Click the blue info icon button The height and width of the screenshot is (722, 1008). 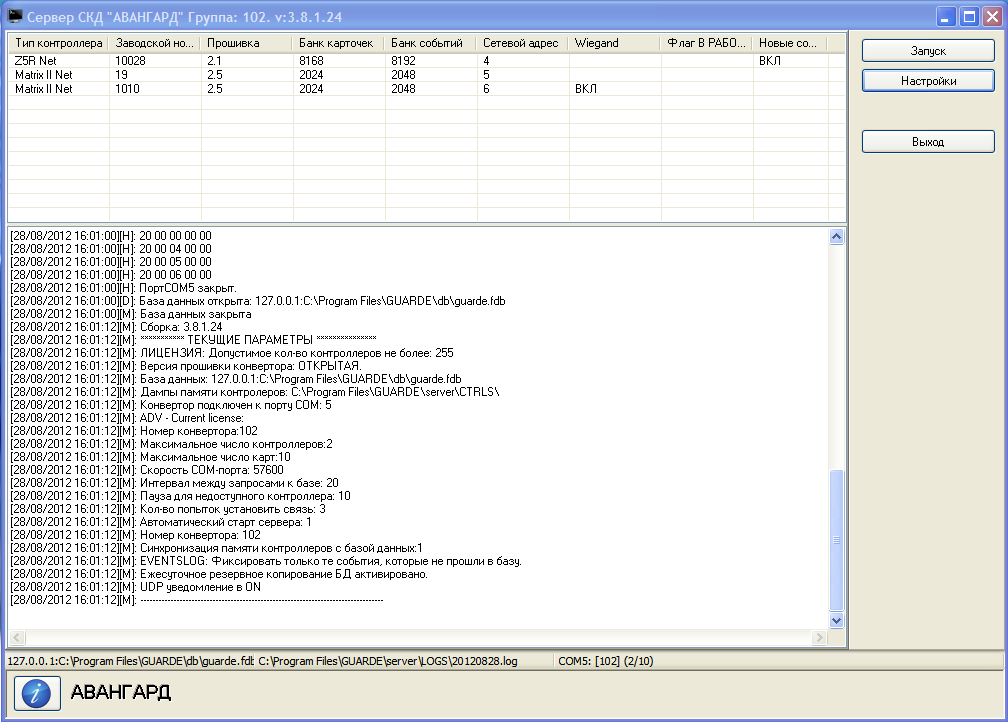(37, 693)
